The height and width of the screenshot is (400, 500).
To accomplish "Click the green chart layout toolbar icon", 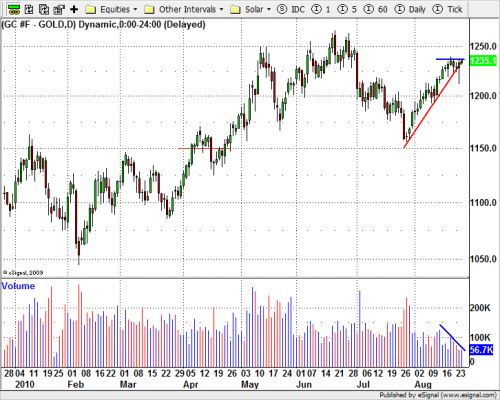I will pyautogui.click(x=14, y=9).
